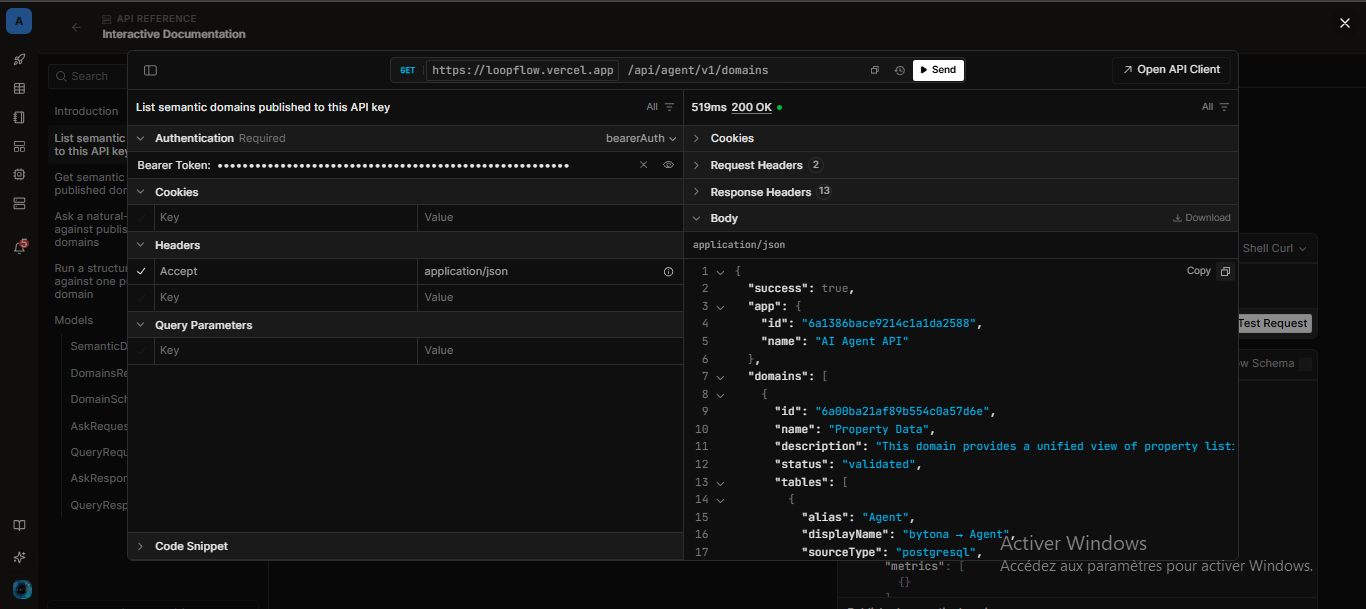Open the Shell Curl language dropdown
The width and height of the screenshot is (1366, 609).
(1275, 248)
